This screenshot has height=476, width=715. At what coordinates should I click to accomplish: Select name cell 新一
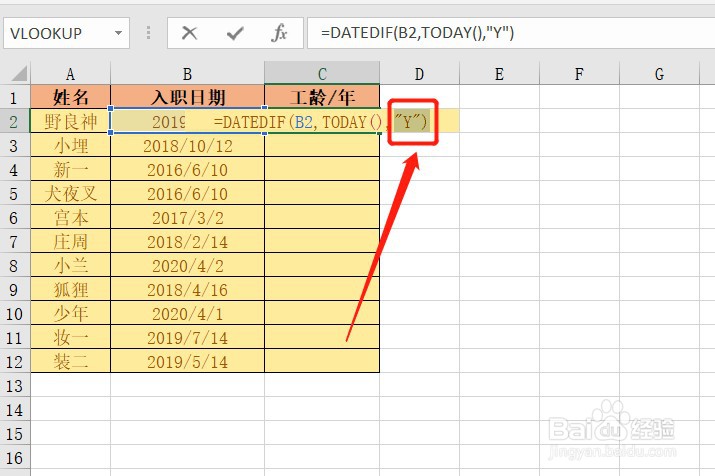click(x=70, y=170)
